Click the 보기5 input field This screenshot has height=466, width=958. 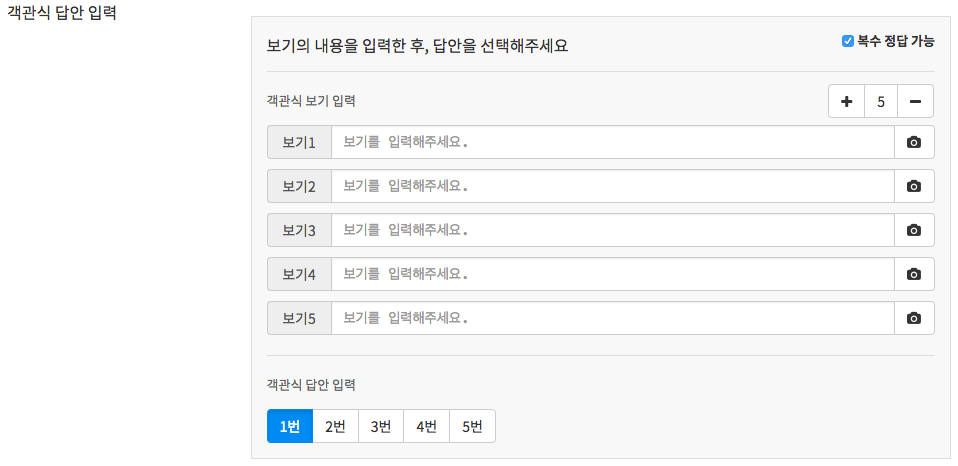point(612,318)
